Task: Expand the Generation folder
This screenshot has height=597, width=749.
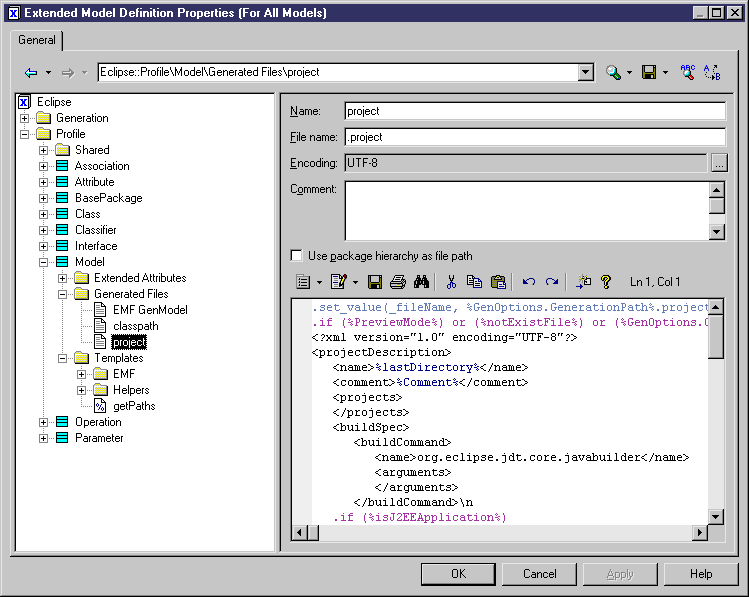Action: 24,118
